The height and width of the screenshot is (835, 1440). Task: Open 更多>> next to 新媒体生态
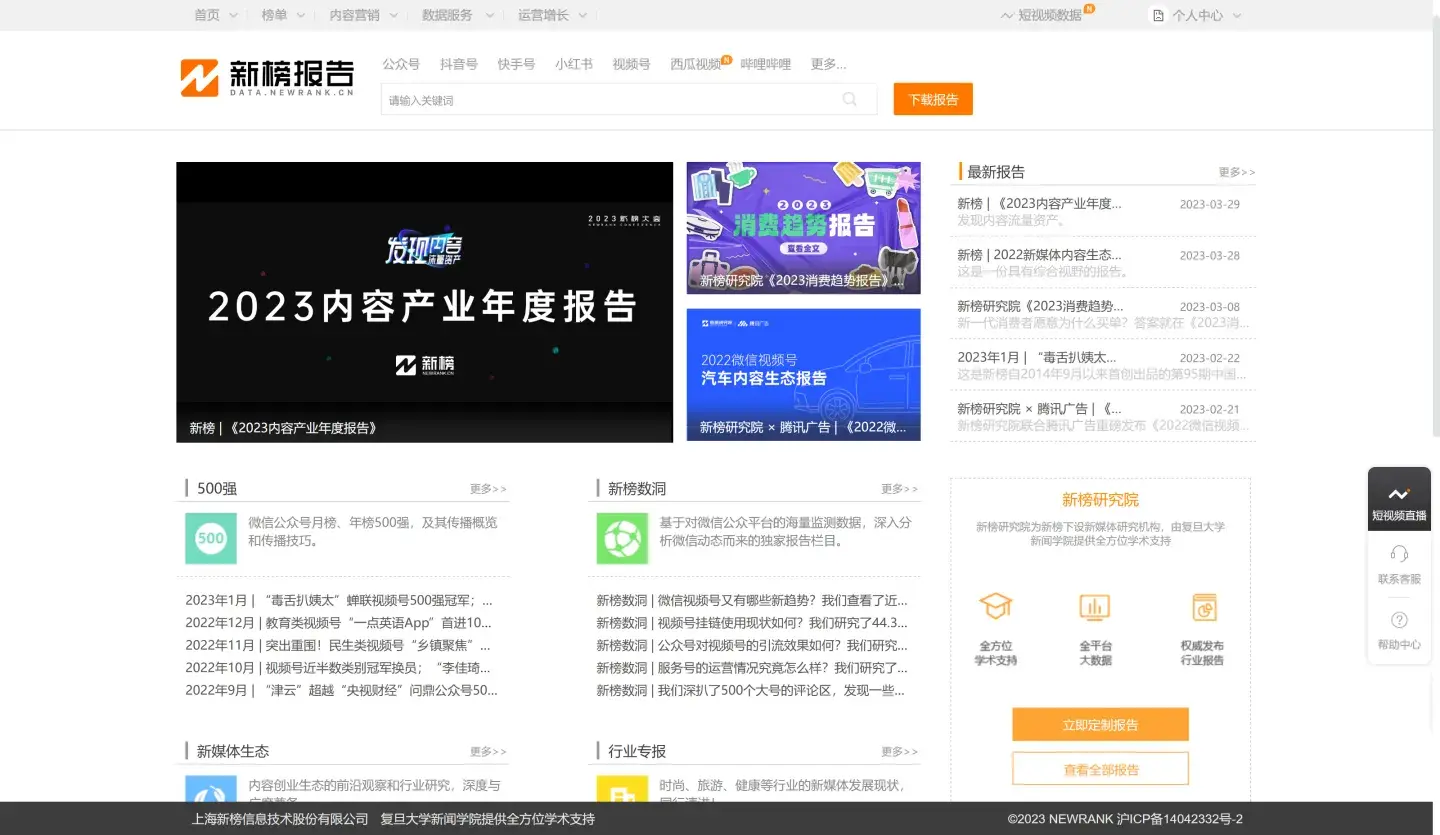click(489, 751)
